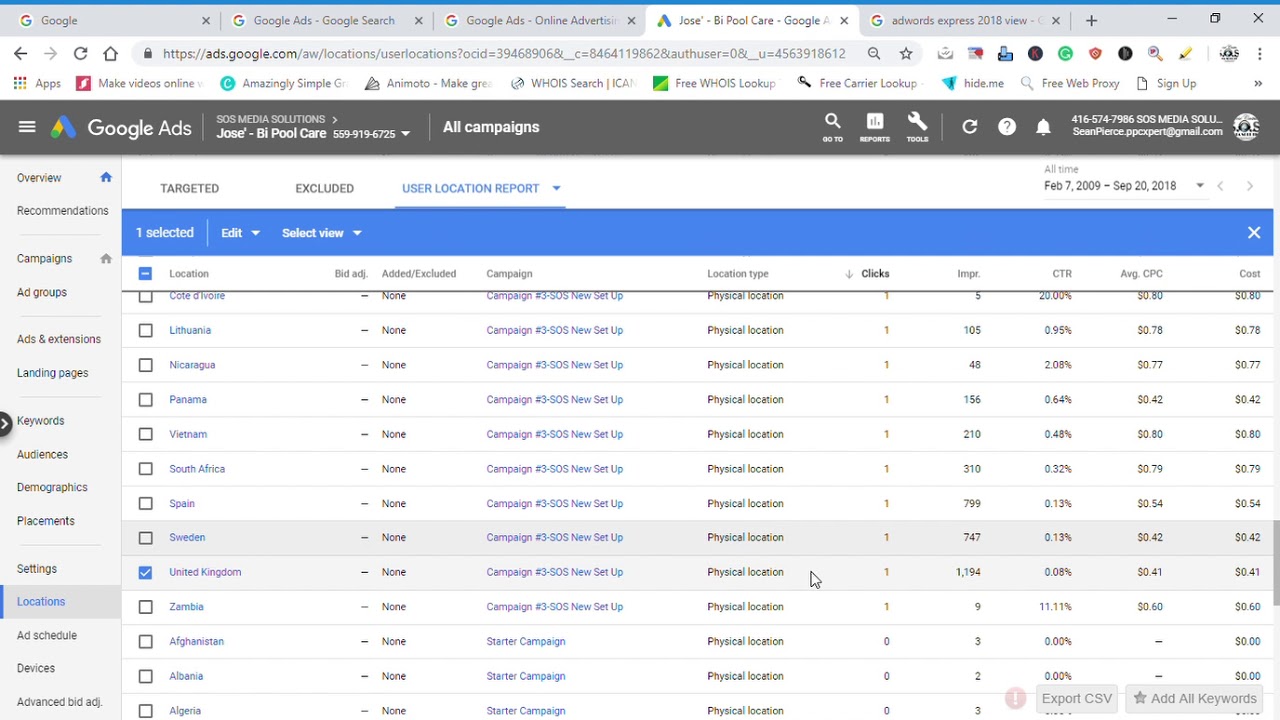
Task: Open the Google Ads main hamburger menu
Action: [27, 127]
